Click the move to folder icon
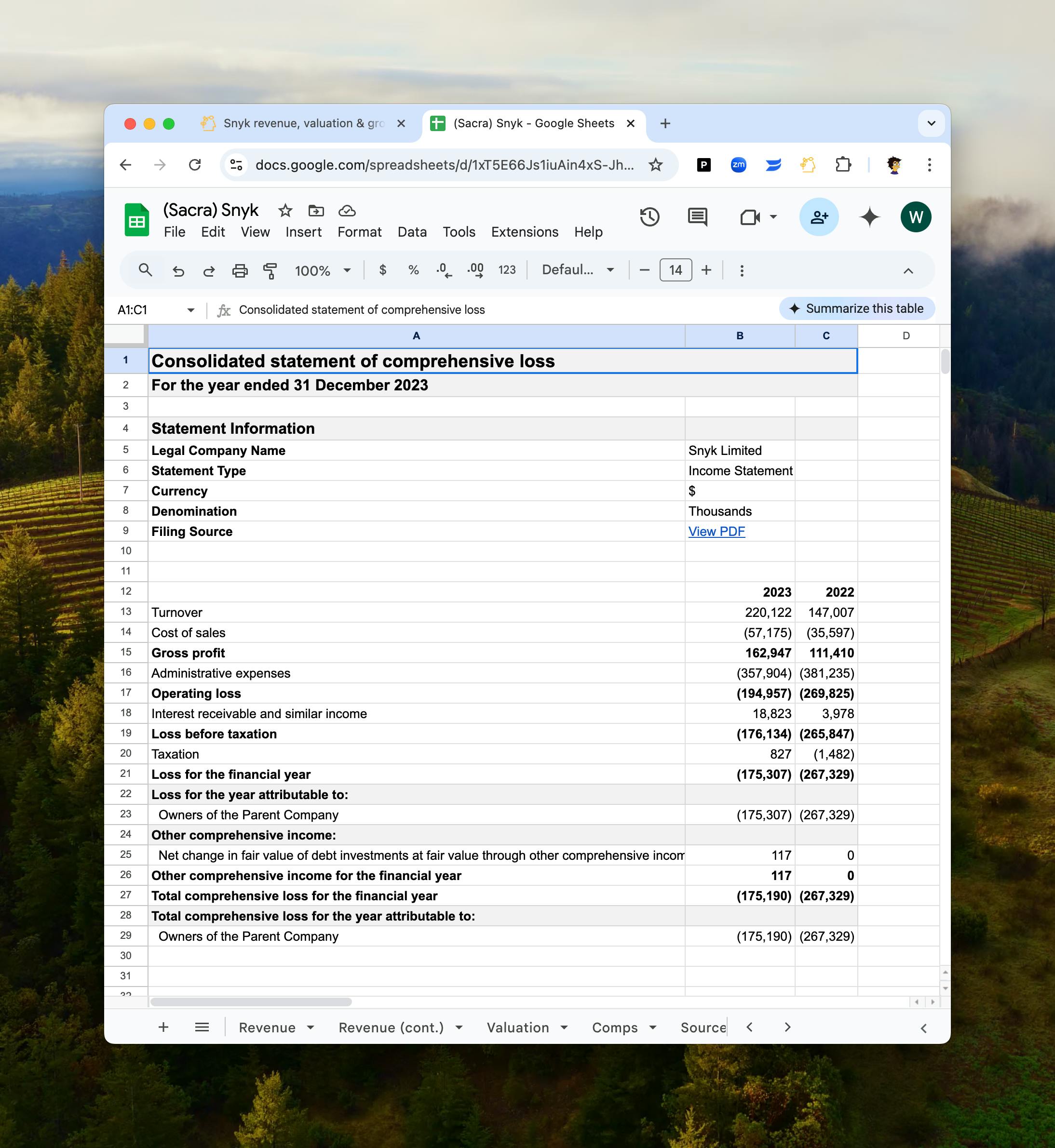 (x=316, y=211)
